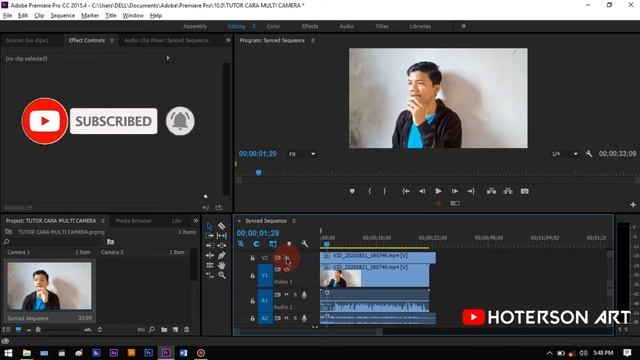The image size is (640, 360).
Task: Switch Project panel to list view
Action: pos(7,329)
